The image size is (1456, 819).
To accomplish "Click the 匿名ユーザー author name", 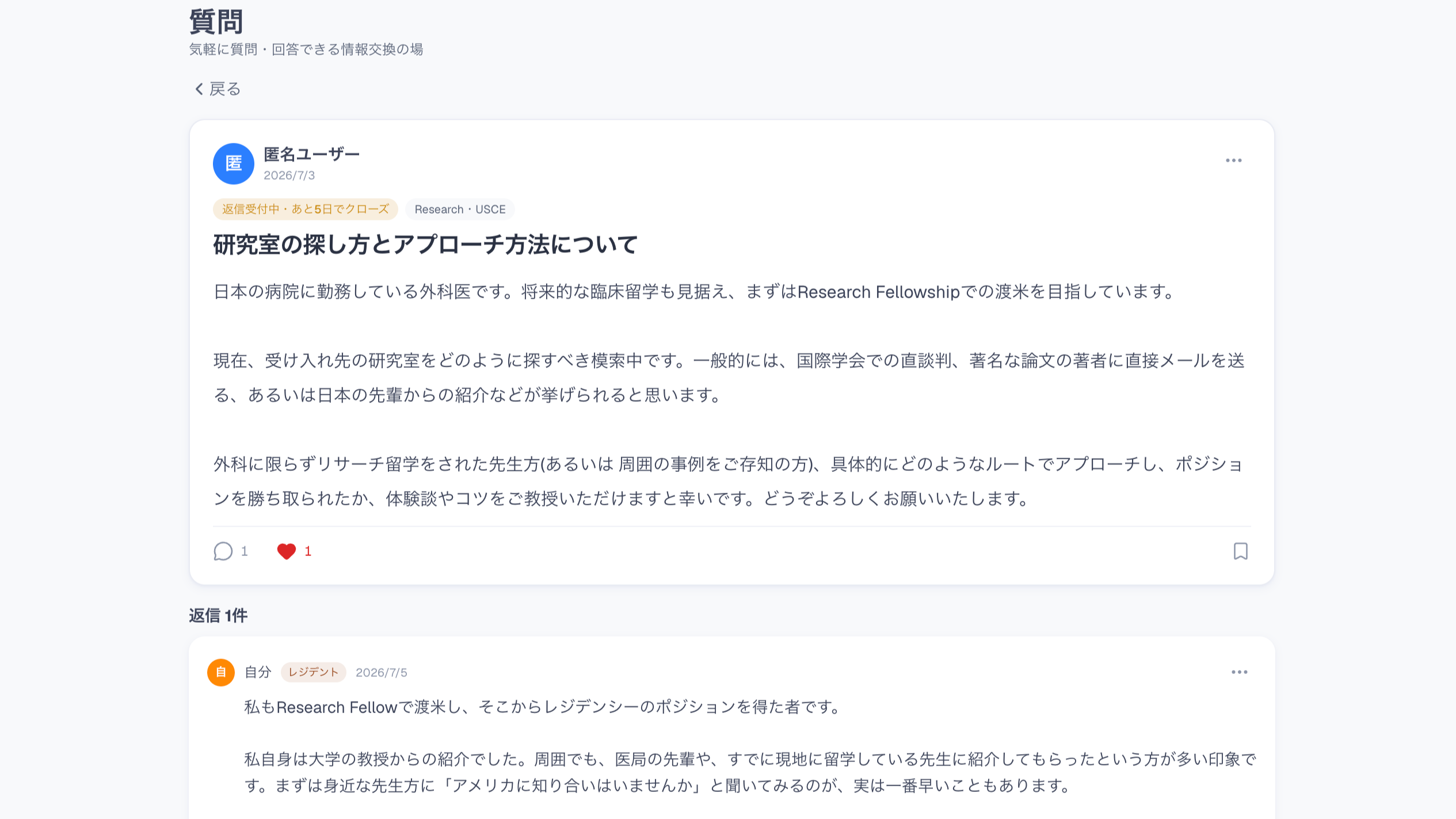I will (311, 154).
